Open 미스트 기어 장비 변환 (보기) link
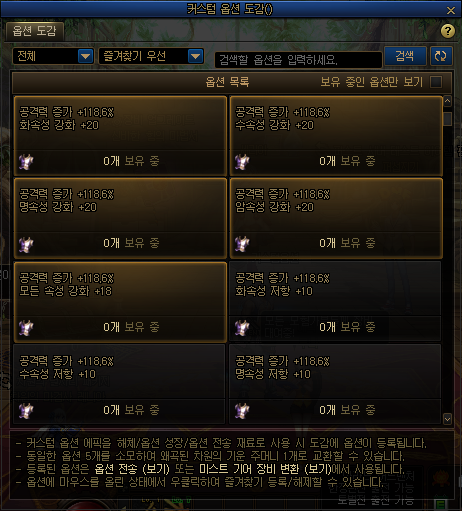 (265, 469)
